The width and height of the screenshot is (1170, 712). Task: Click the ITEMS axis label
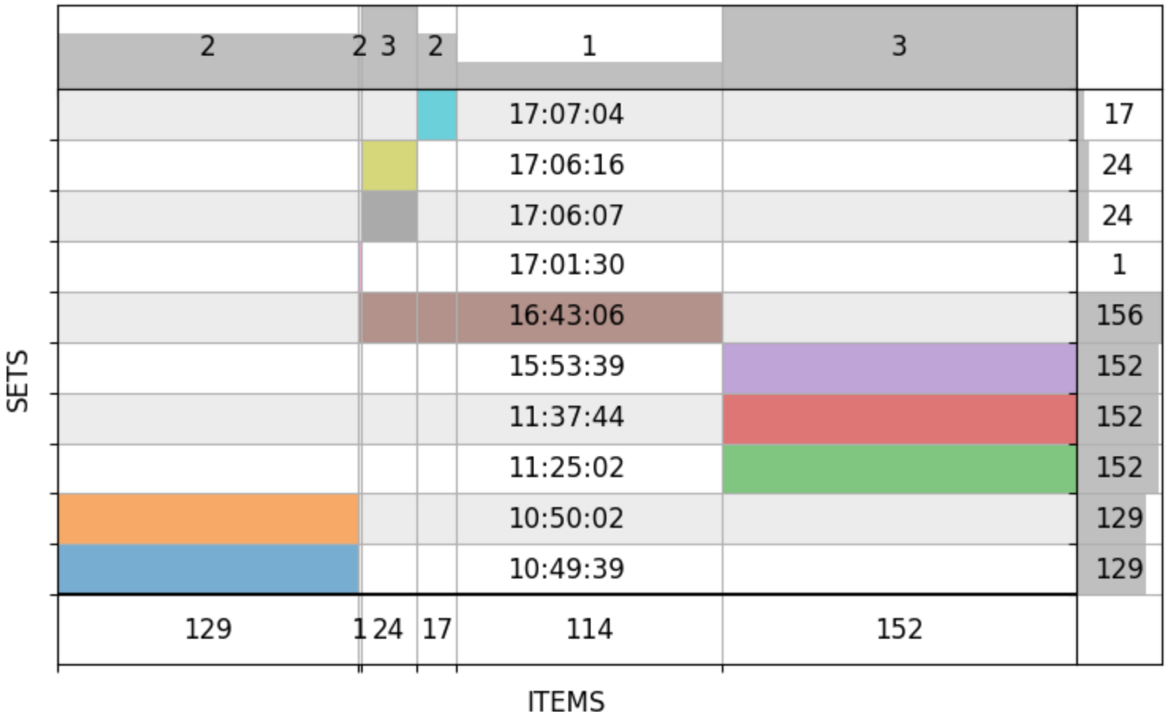pyautogui.click(x=566, y=702)
